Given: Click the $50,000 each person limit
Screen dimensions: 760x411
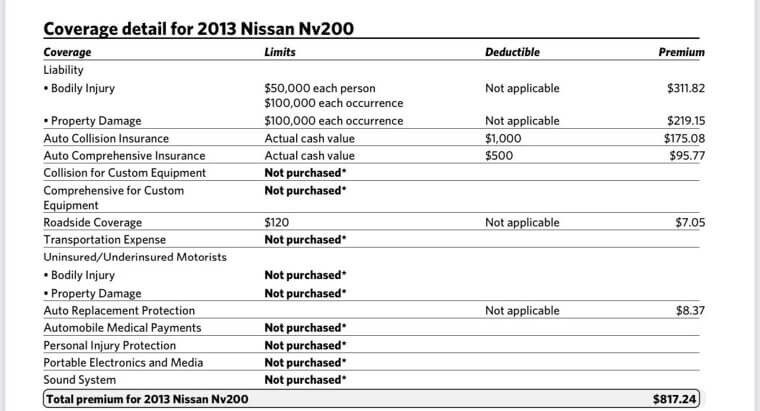Looking at the screenshot, I should pos(319,88).
